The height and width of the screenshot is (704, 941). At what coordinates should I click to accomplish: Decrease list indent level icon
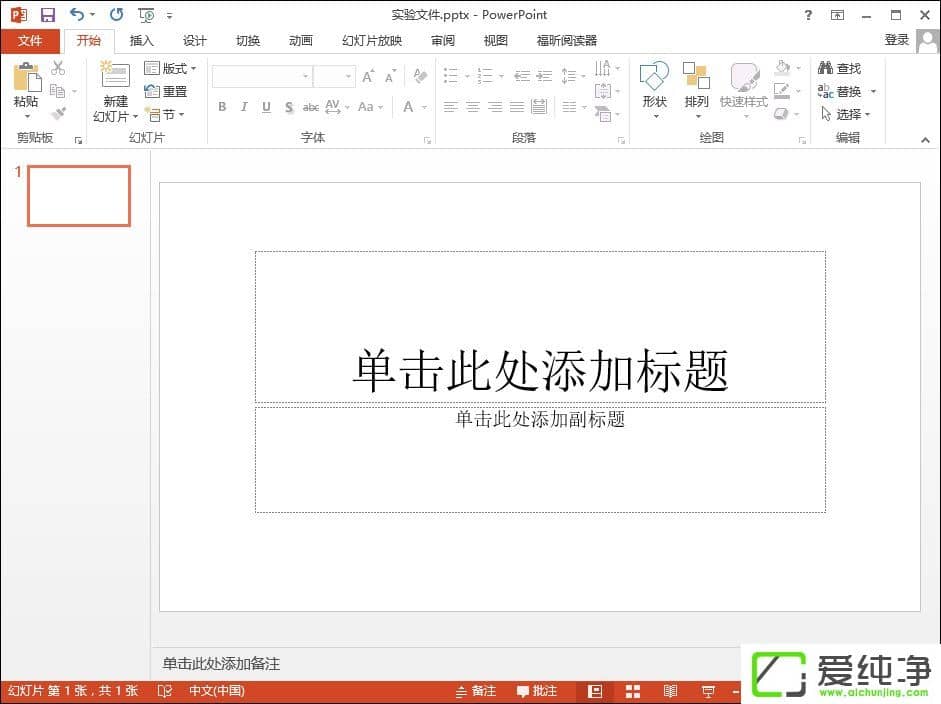coord(522,76)
